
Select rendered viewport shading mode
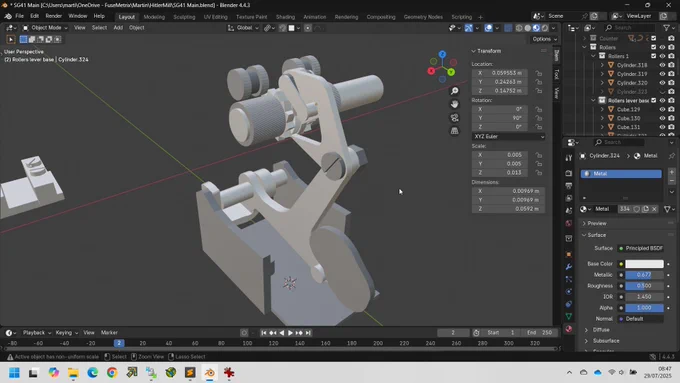click(545, 28)
